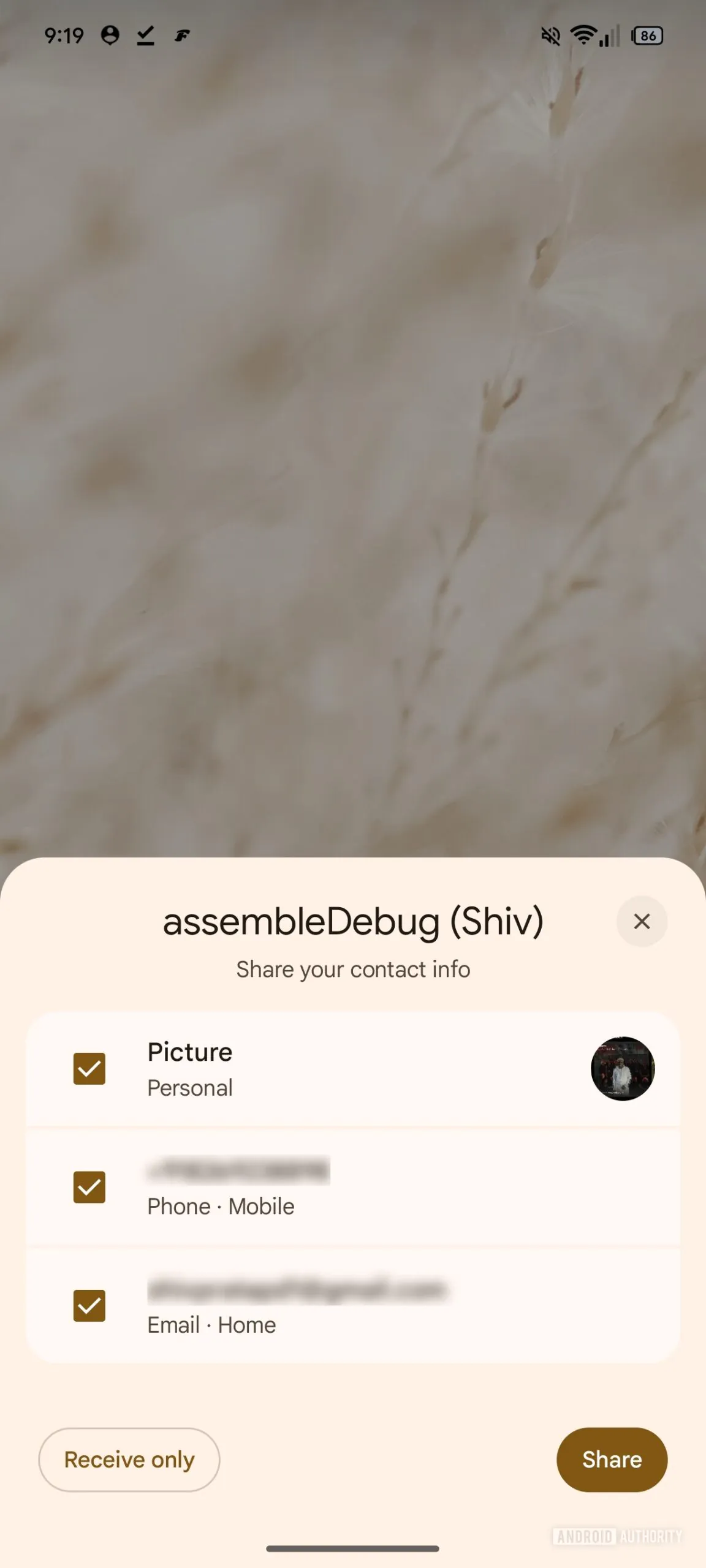Tap the 9:19 clock in status bar
706x1568 pixels.
click(x=64, y=36)
